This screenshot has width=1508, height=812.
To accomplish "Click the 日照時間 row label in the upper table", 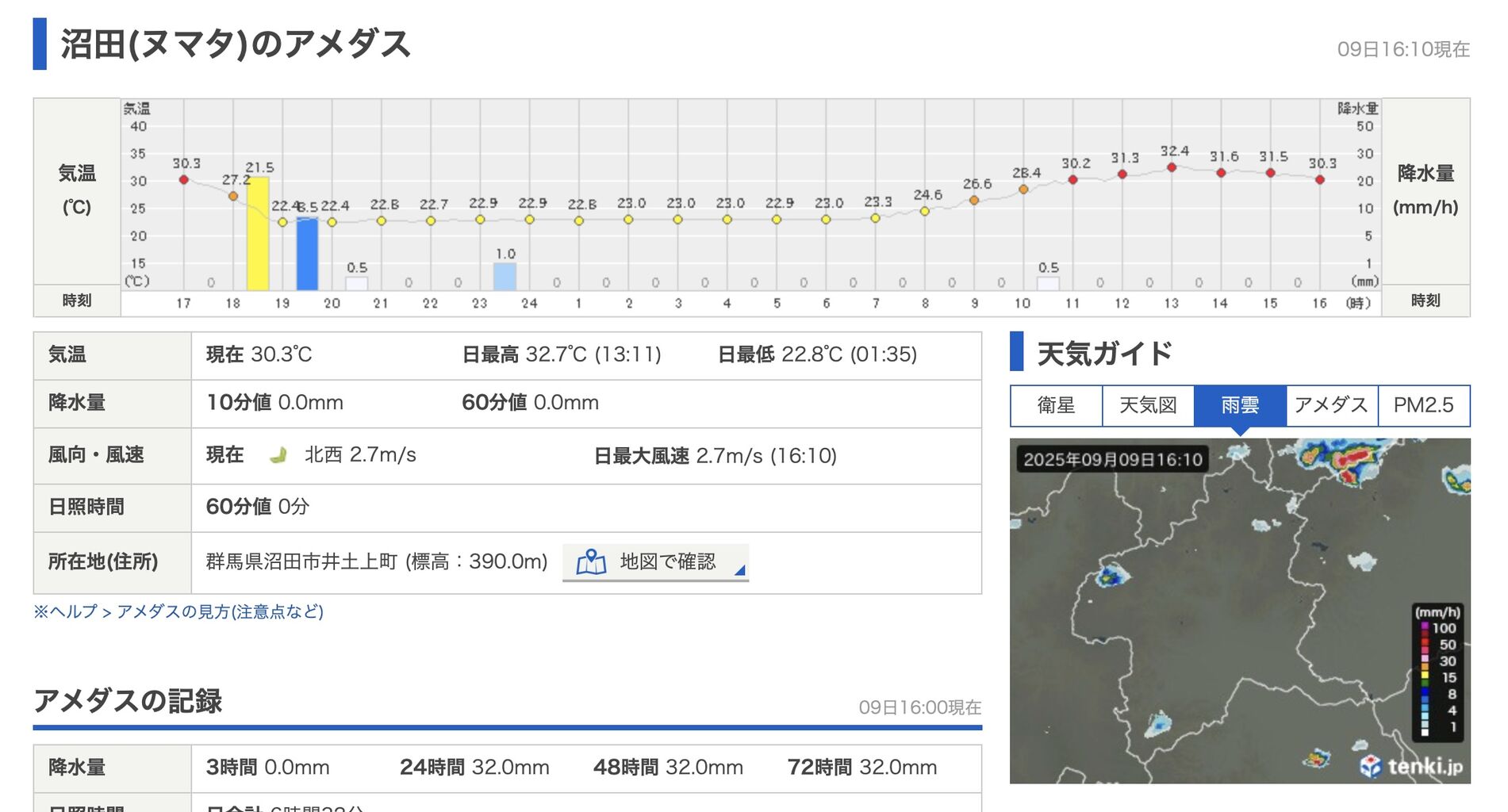I will tap(86, 507).
